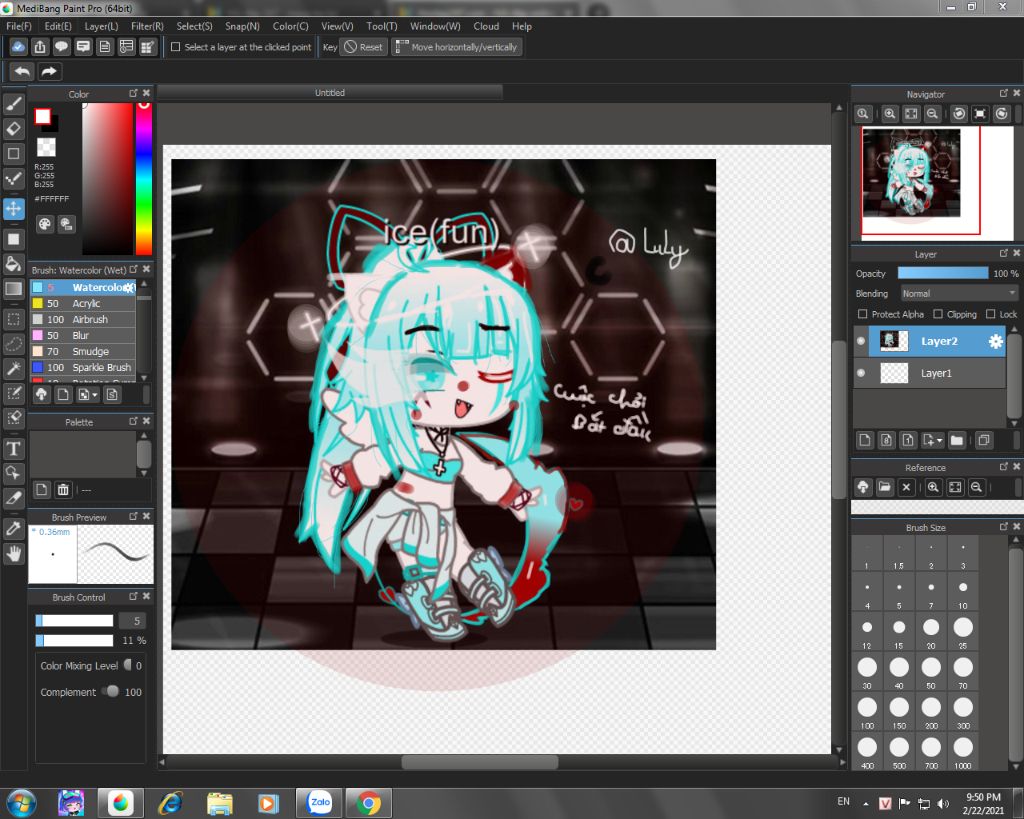Viewport: 1024px width, 819px height.
Task: Select the Bucket fill tool
Action: coord(14,264)
